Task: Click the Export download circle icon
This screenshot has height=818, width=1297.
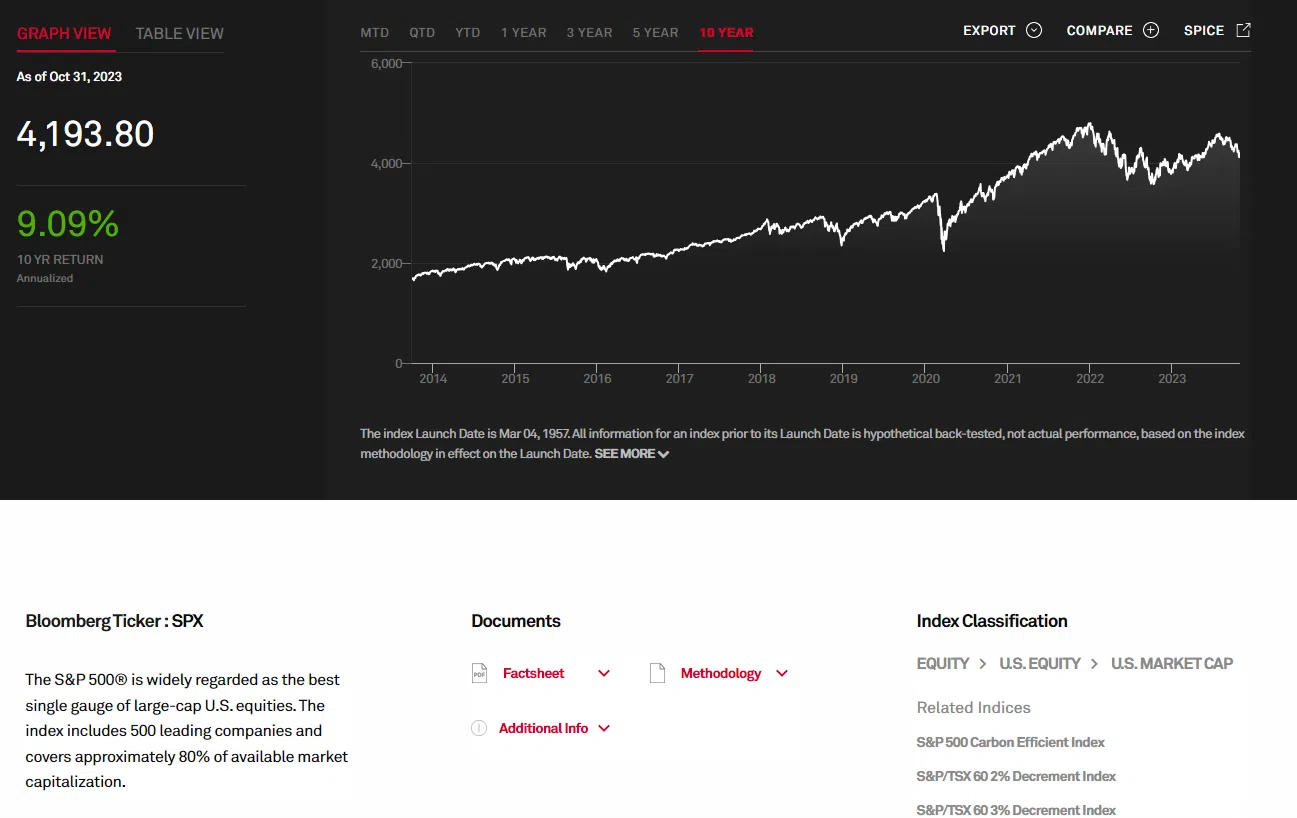Action: [x=1034, y=30]
